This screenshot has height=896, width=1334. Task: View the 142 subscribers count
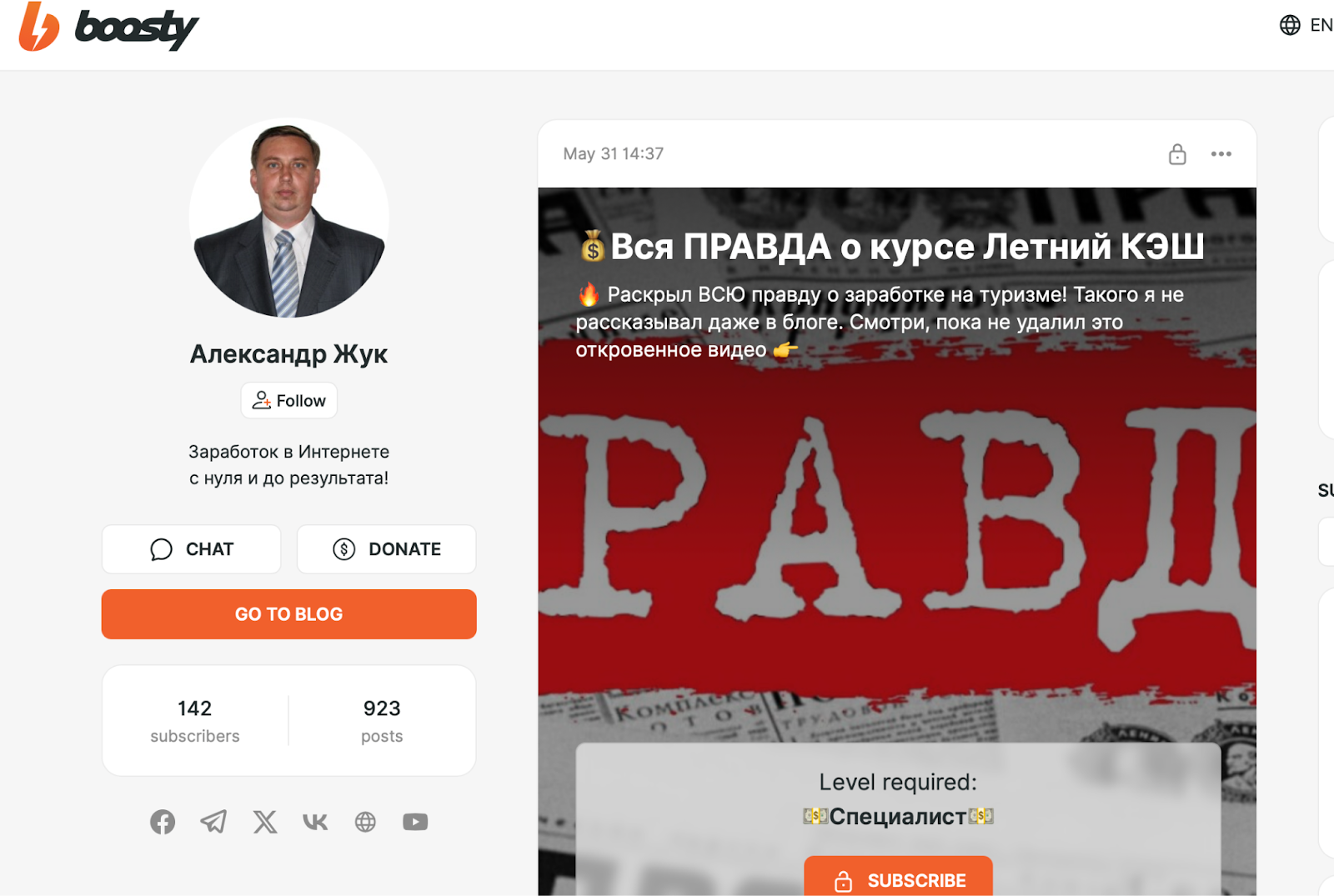coord(195,721)
